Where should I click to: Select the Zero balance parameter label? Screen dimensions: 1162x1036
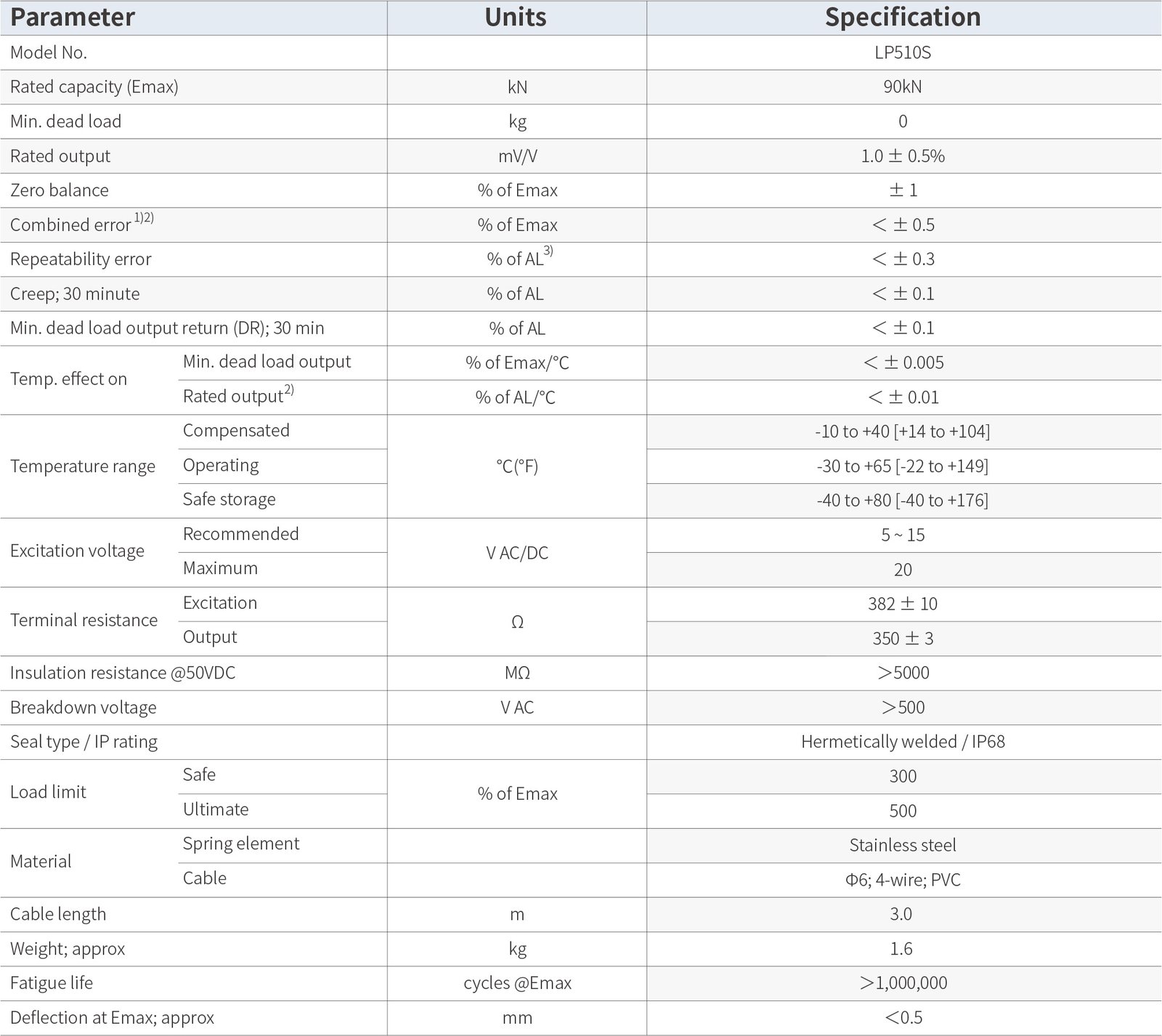click(60, 190)
